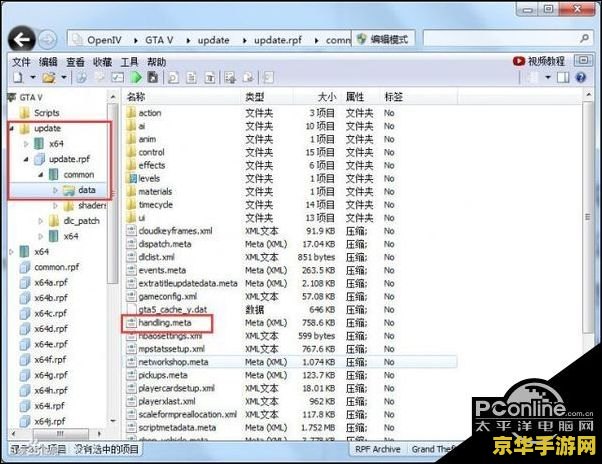The height and width of the screenshot is (464, 602).
Task: Select the data folder in the tree
Action: pos(87,190)
